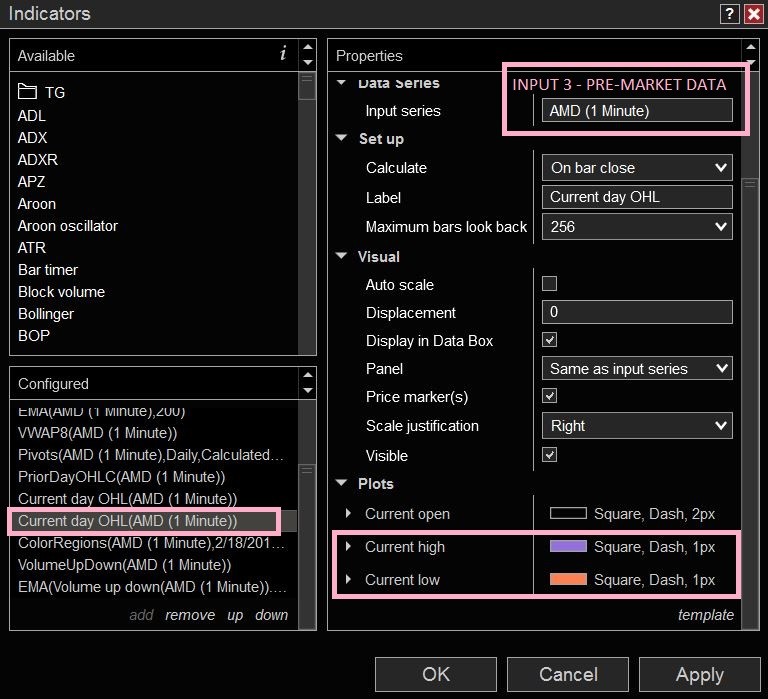Select Bollinger indicator
Screen dimensions: 768x699
(x=46, y=313)
